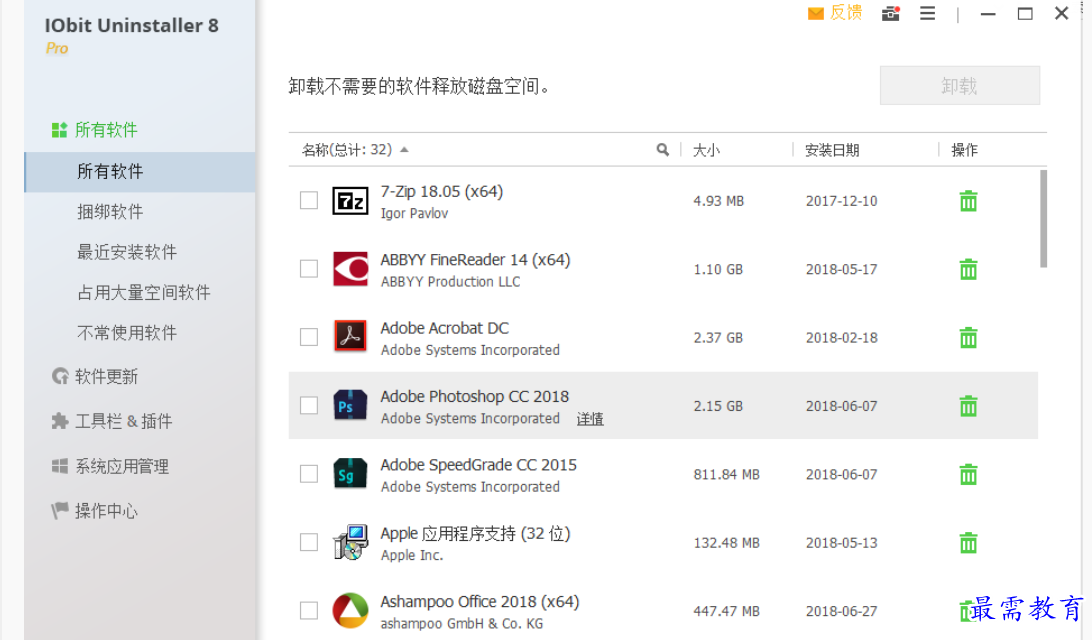The width and height of the screenshot is (1092, 640).
Task: Click the trash icon for ABBYY FineReader 14
Action: point(968,270)
